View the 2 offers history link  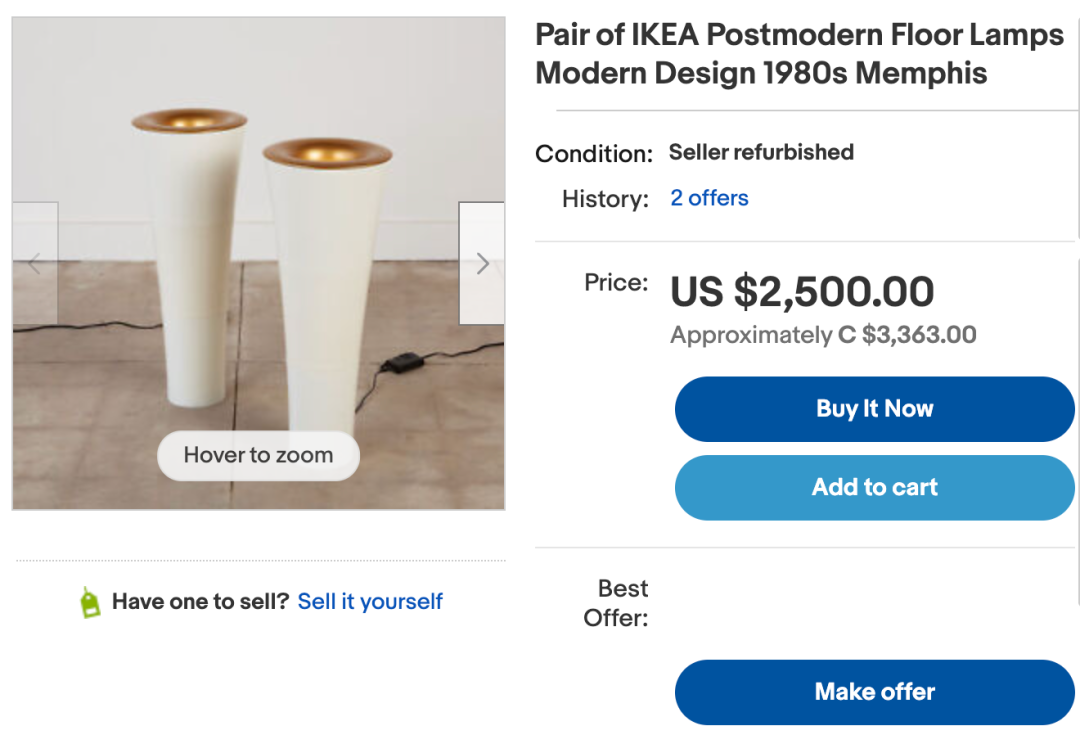709,198
